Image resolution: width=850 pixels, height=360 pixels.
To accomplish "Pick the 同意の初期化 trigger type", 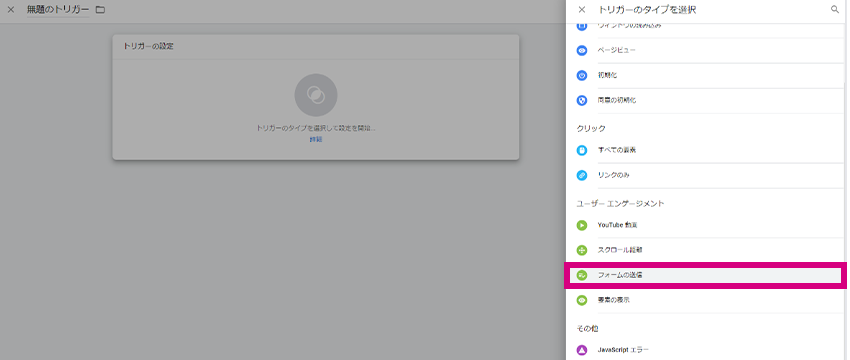I will click(706, 100).
